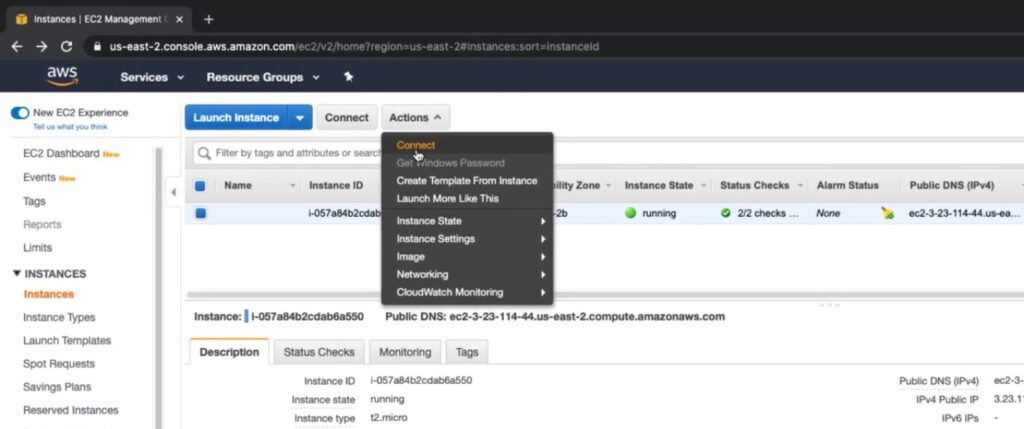The width and height of the screenshot is (1024, 429).
Task: Reload the page with the refresh icon
Action: [66, 46]
